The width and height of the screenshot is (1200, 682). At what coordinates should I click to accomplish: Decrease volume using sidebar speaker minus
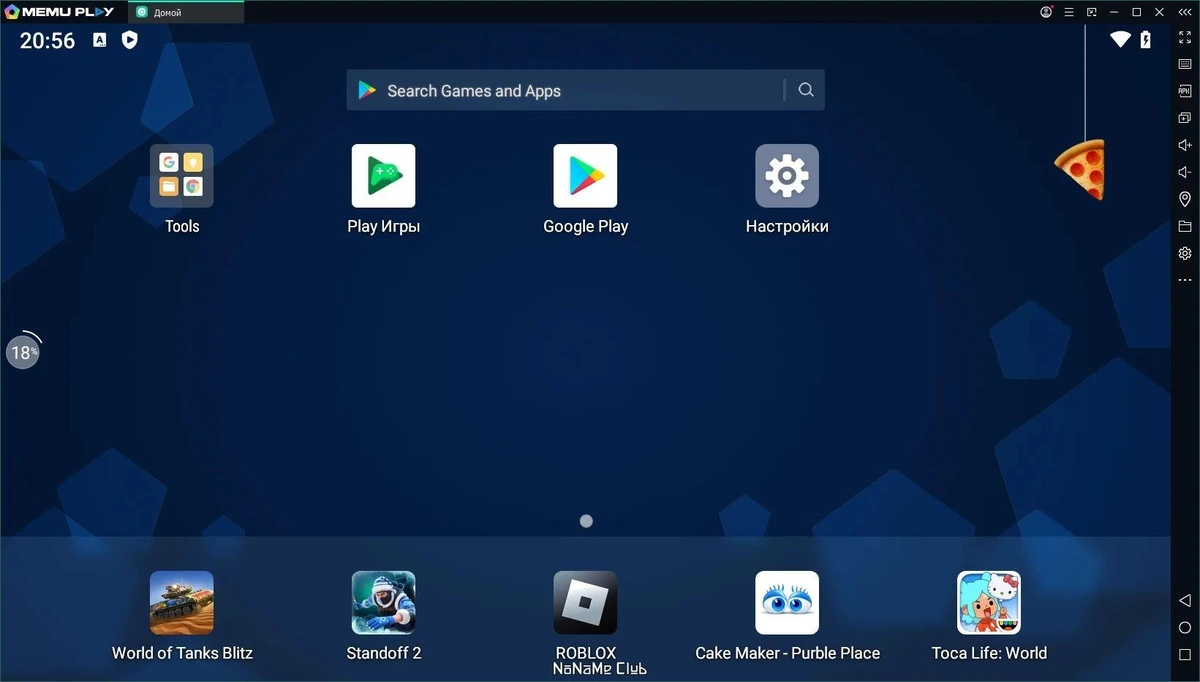1185,172
